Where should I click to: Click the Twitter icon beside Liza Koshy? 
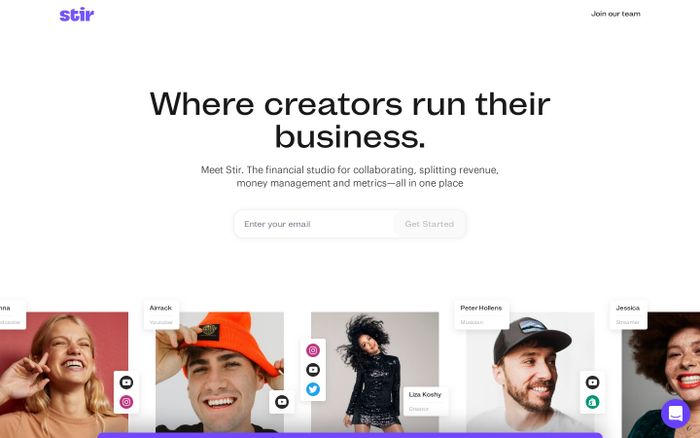click(313, 389)
